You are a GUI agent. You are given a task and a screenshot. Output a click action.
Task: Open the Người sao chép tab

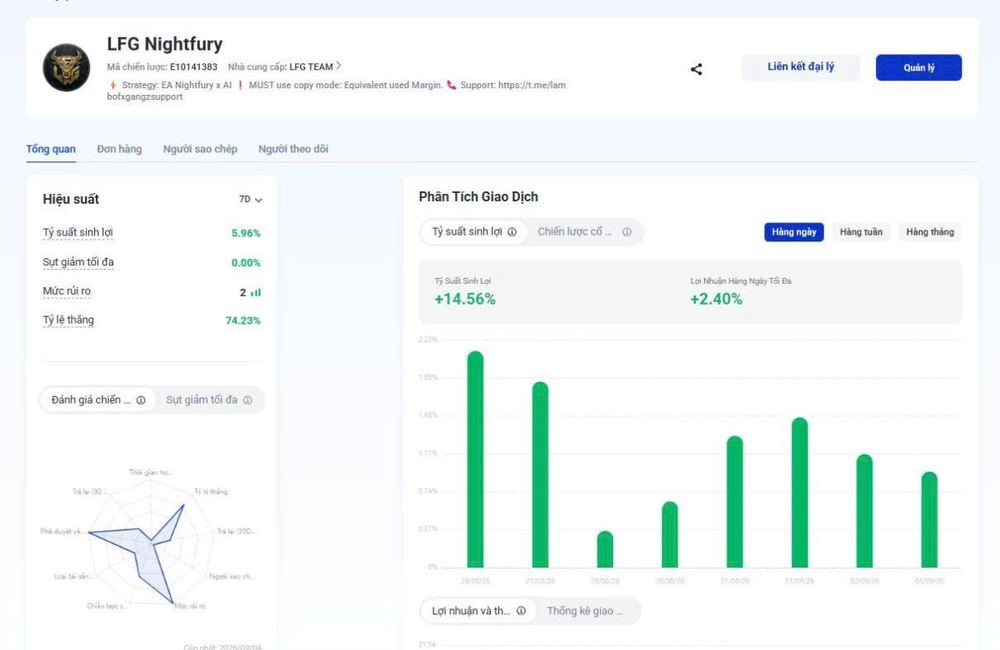[200, 149]
